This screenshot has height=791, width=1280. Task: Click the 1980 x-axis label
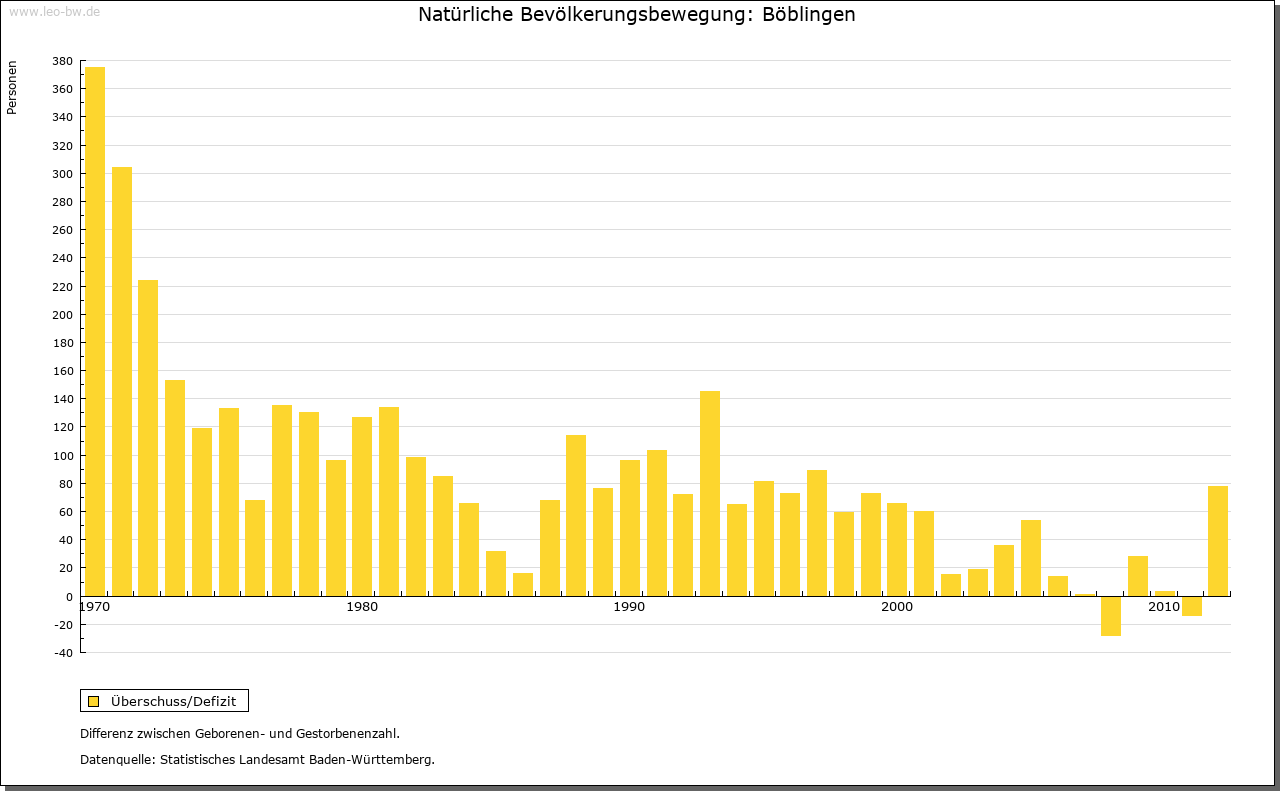click(362, 607)
